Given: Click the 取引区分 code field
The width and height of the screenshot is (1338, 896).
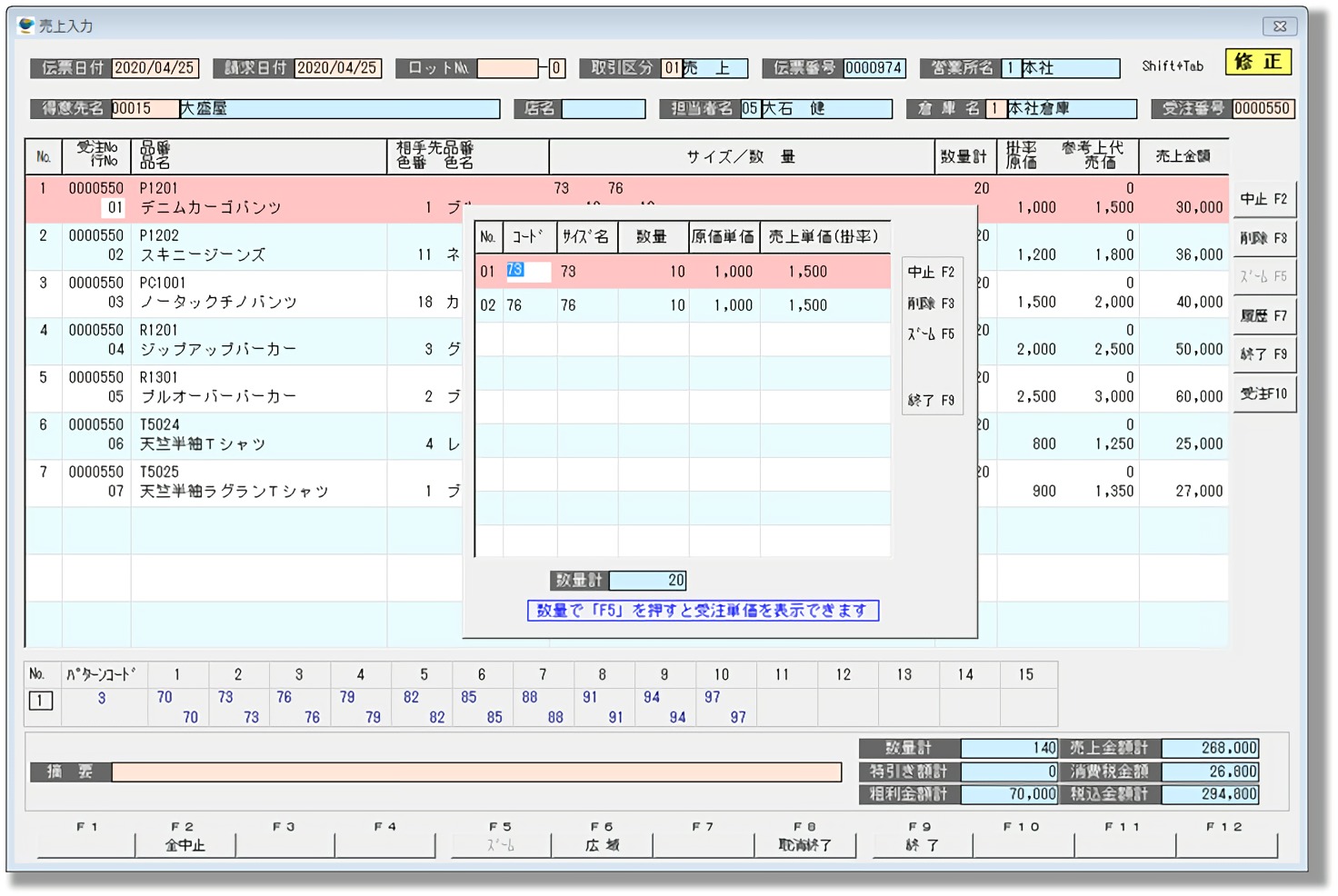Looking at the screenshot, I should (x=672, y=68).
